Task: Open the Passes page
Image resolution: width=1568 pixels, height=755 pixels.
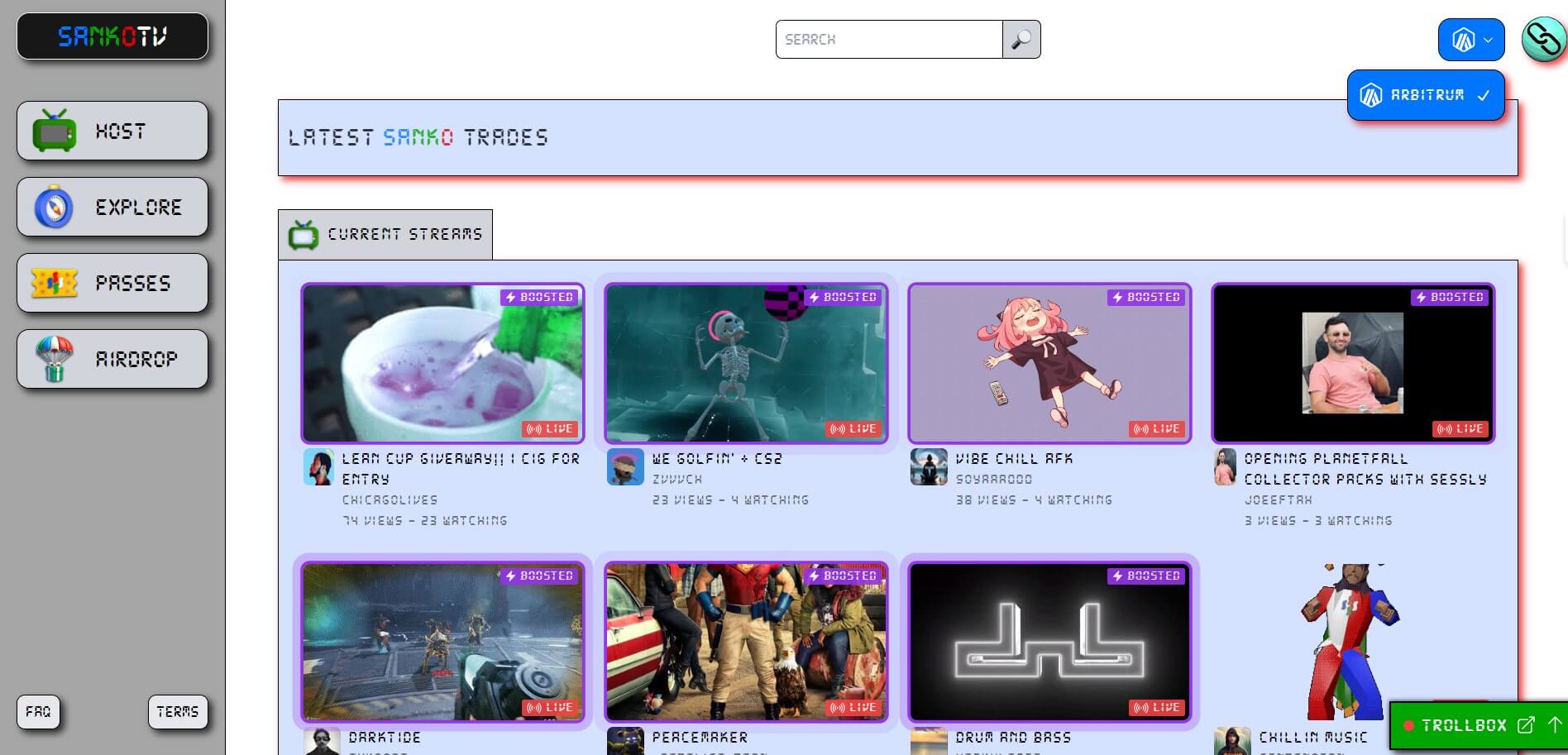Action: coord(112,283)
